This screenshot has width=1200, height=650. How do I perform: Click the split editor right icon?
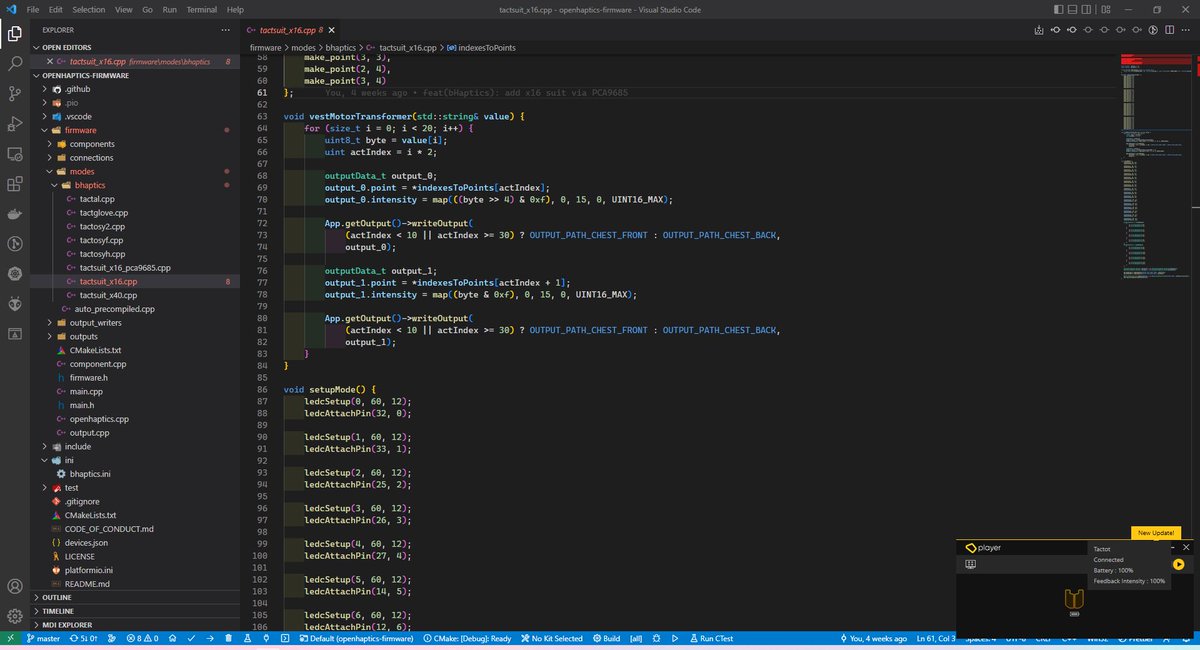tap(1171, 29)
